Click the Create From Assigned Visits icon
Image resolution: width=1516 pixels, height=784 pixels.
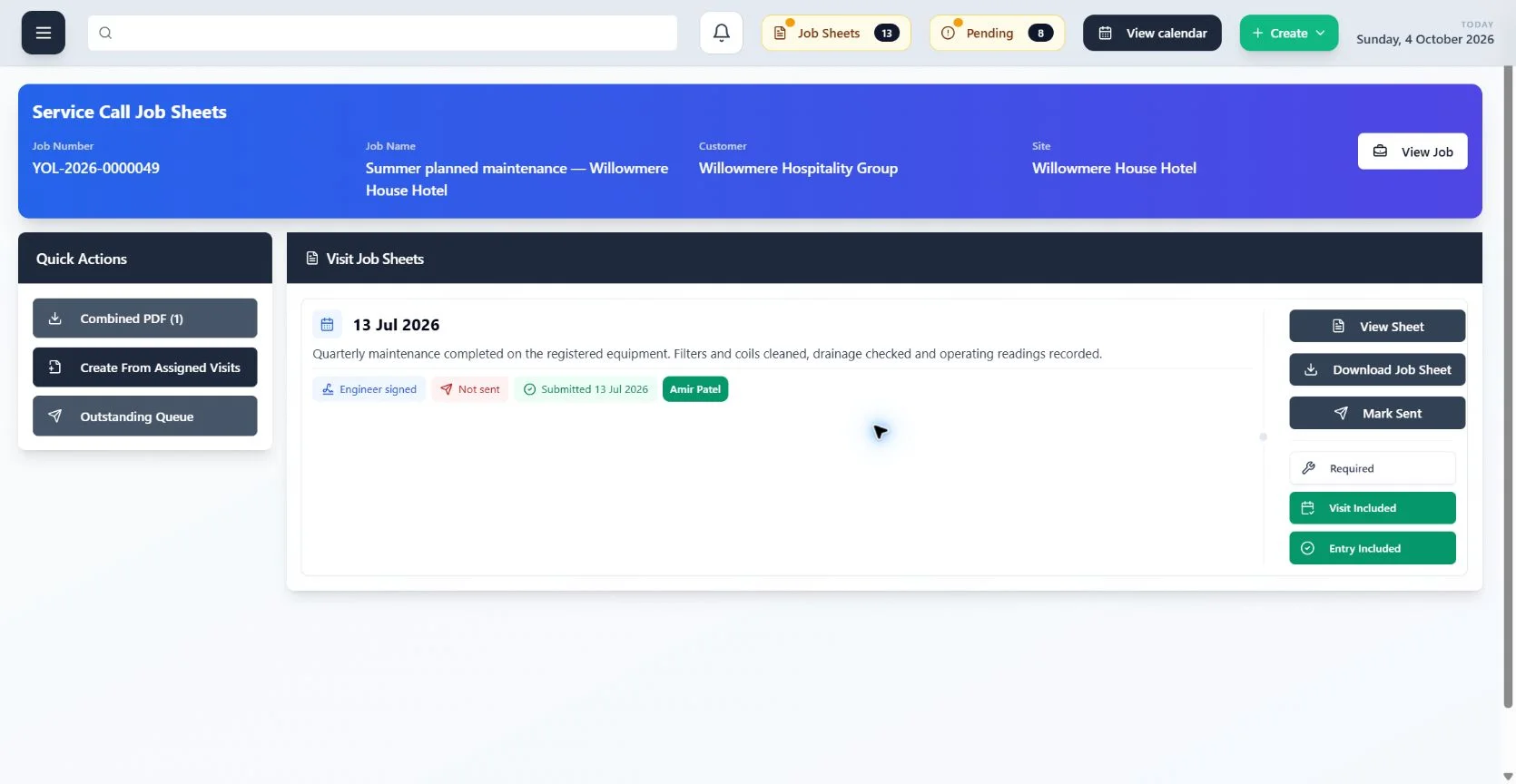54,367
